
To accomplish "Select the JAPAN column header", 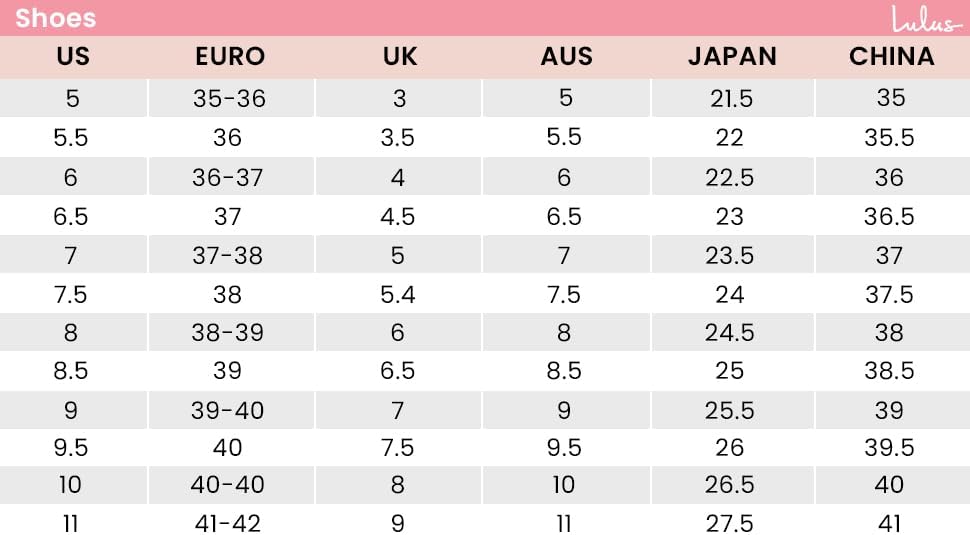I will pos(732,57).
